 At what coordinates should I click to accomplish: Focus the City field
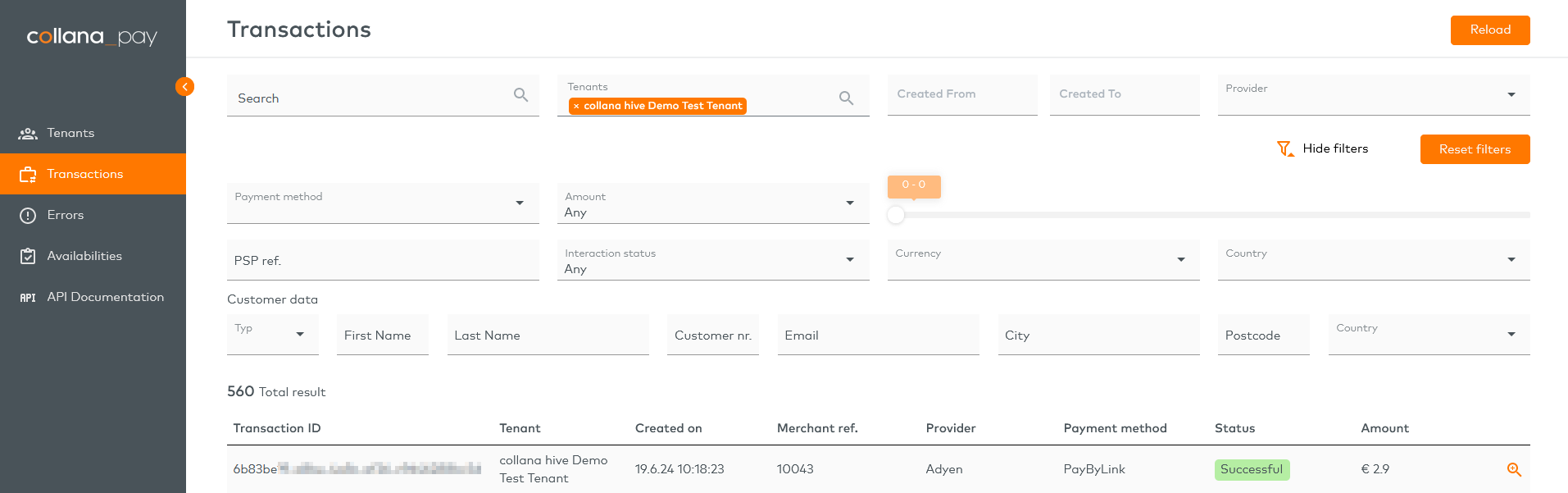pos(1099,335)
